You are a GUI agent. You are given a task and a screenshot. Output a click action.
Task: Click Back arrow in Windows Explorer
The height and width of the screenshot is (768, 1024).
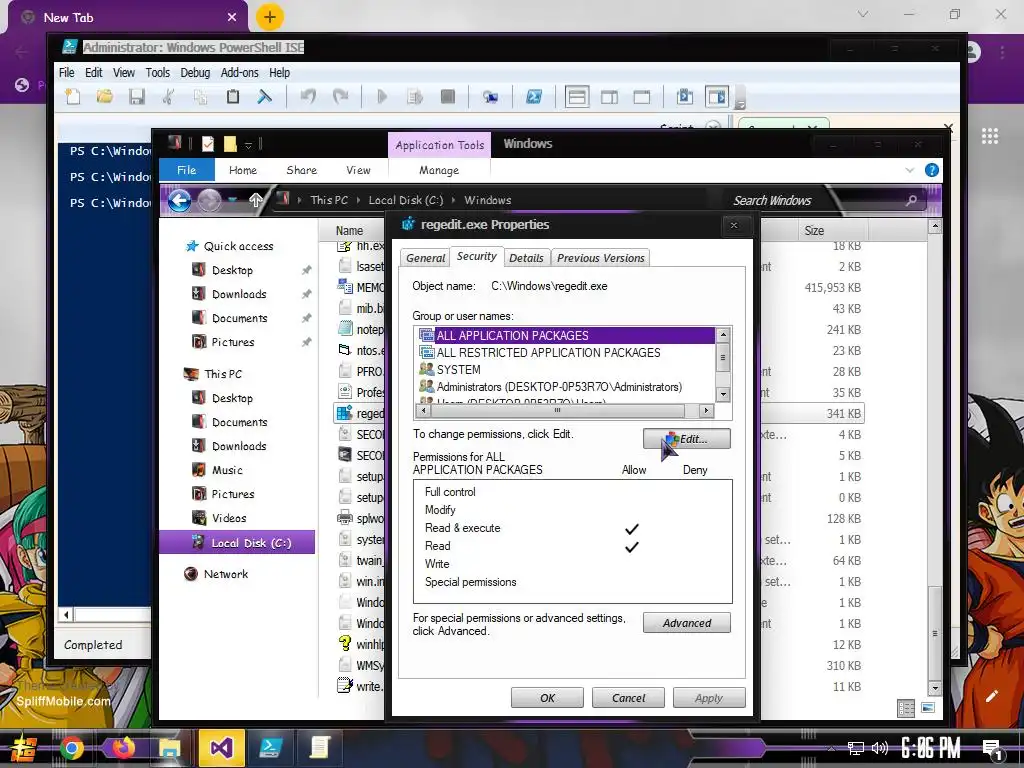180,200
